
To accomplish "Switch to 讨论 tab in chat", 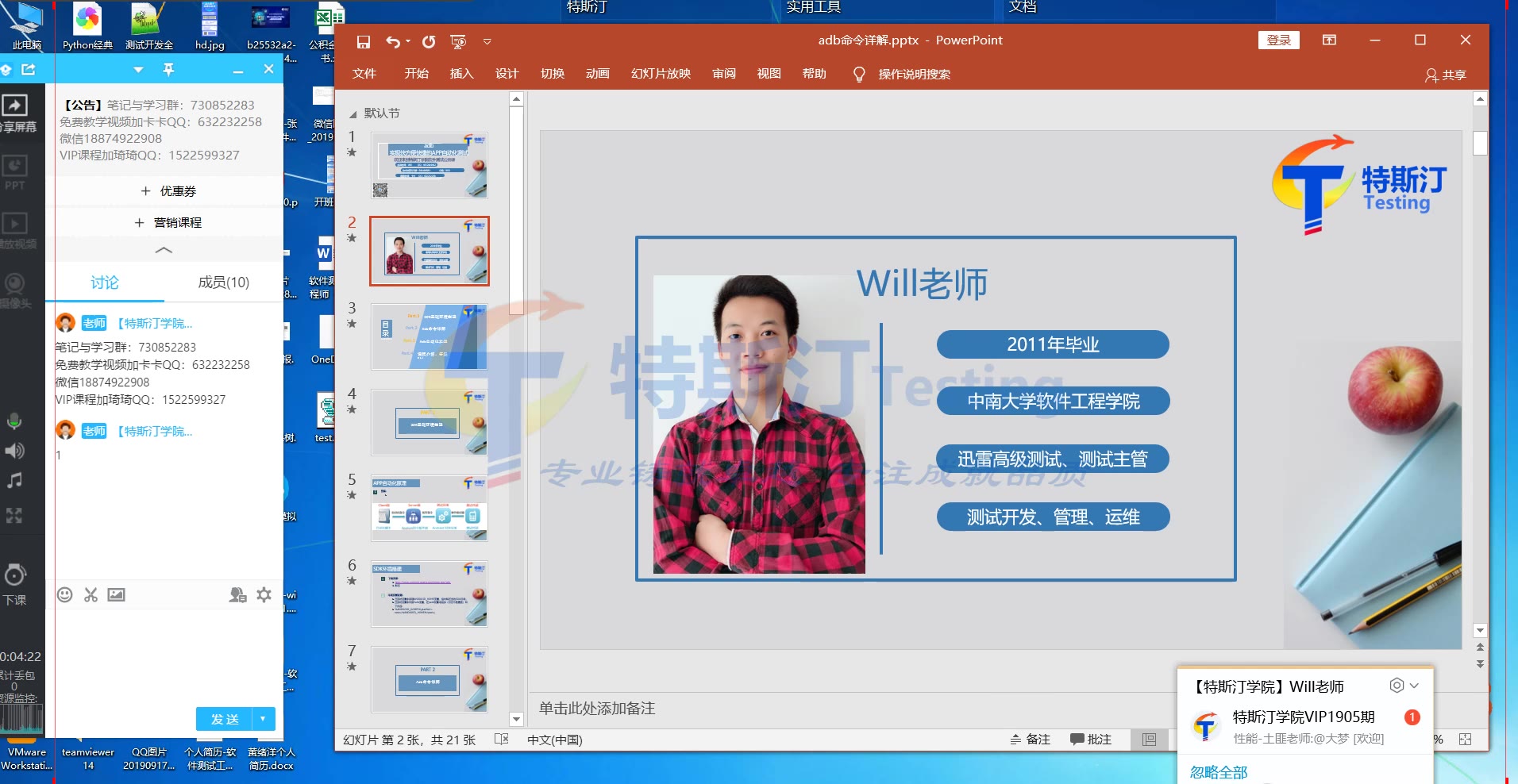I will click(x=104, y=282).
